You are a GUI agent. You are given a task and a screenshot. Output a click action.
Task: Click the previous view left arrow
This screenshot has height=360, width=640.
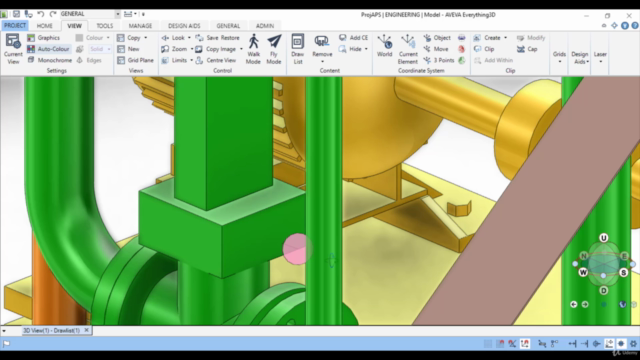[573, 304]
